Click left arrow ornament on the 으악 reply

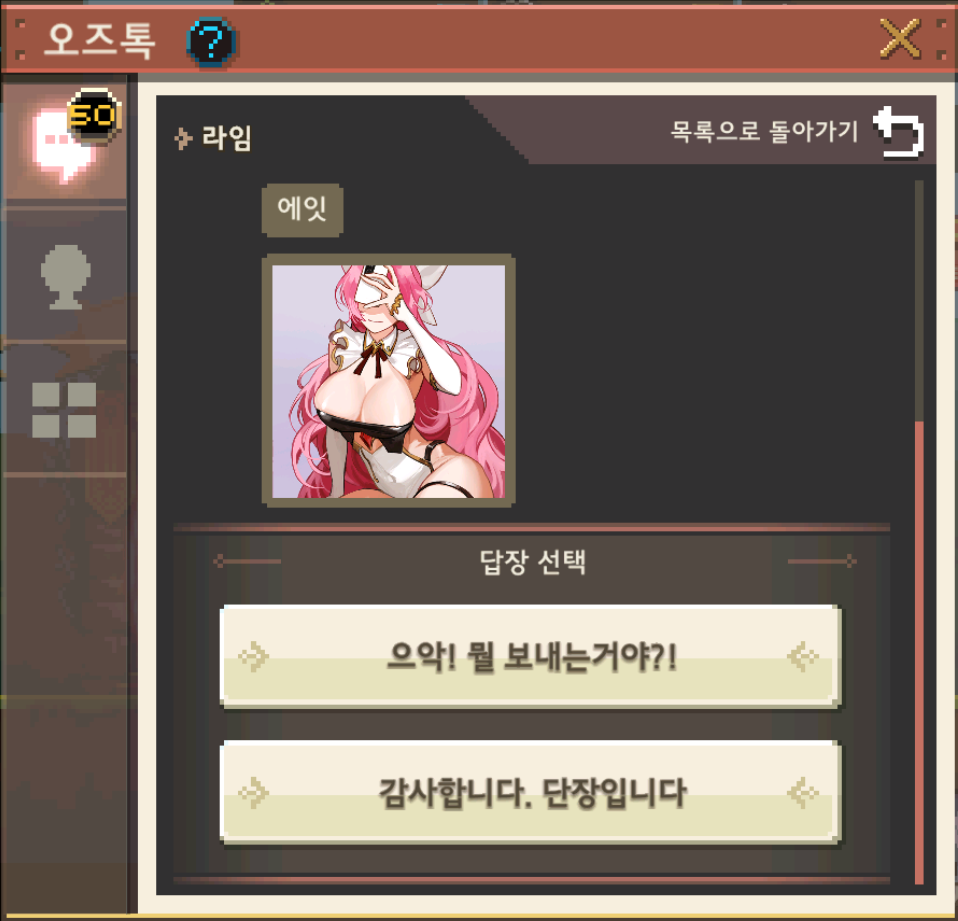click(x=254, y=657)
